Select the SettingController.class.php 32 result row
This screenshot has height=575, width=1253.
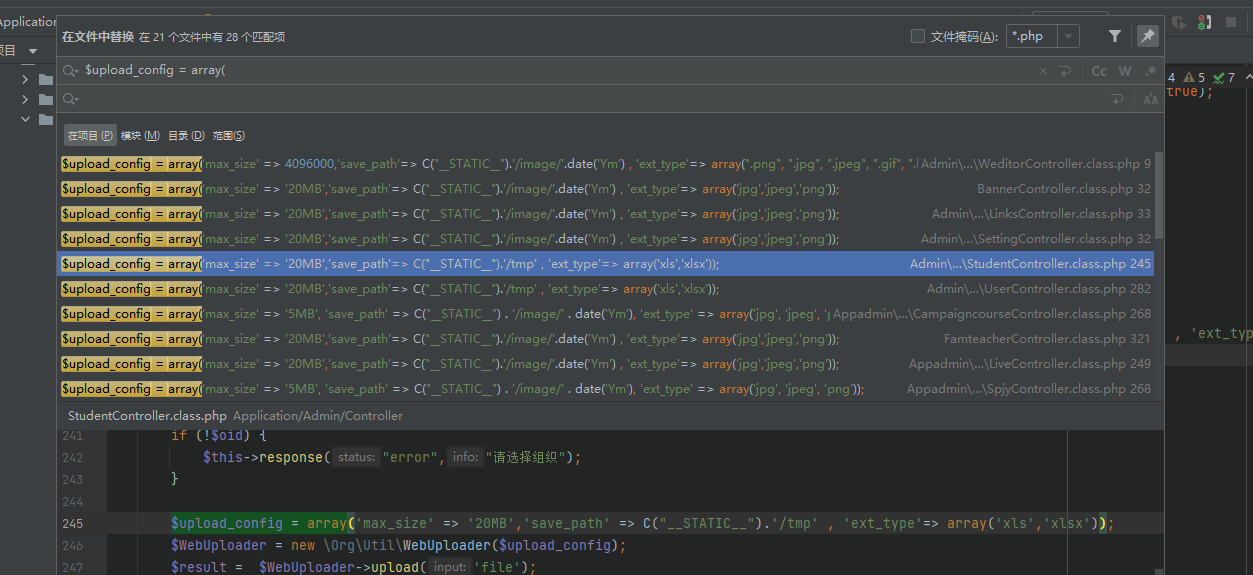pyautogui.click(x=606, y=238)
